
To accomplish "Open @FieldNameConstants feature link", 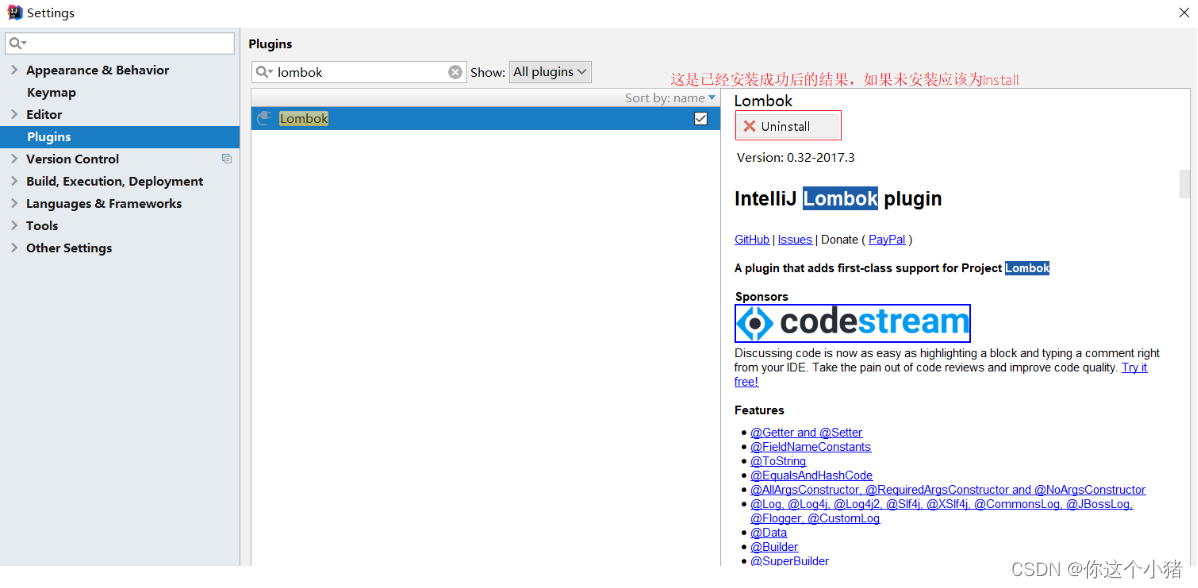I will pyautogui.click(x=811, y=447).
